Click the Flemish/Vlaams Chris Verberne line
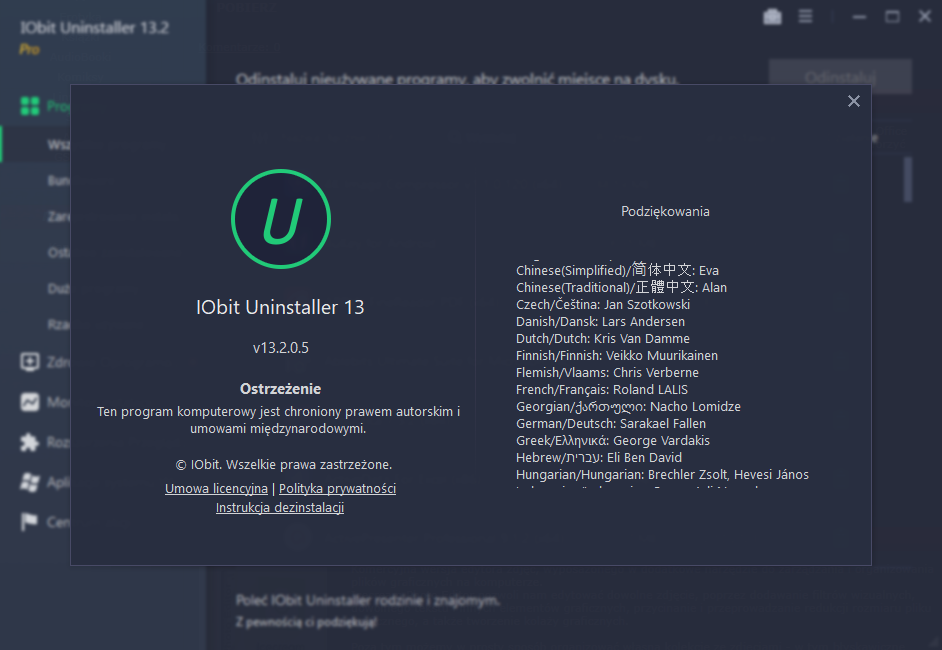 tap(607, 372)
